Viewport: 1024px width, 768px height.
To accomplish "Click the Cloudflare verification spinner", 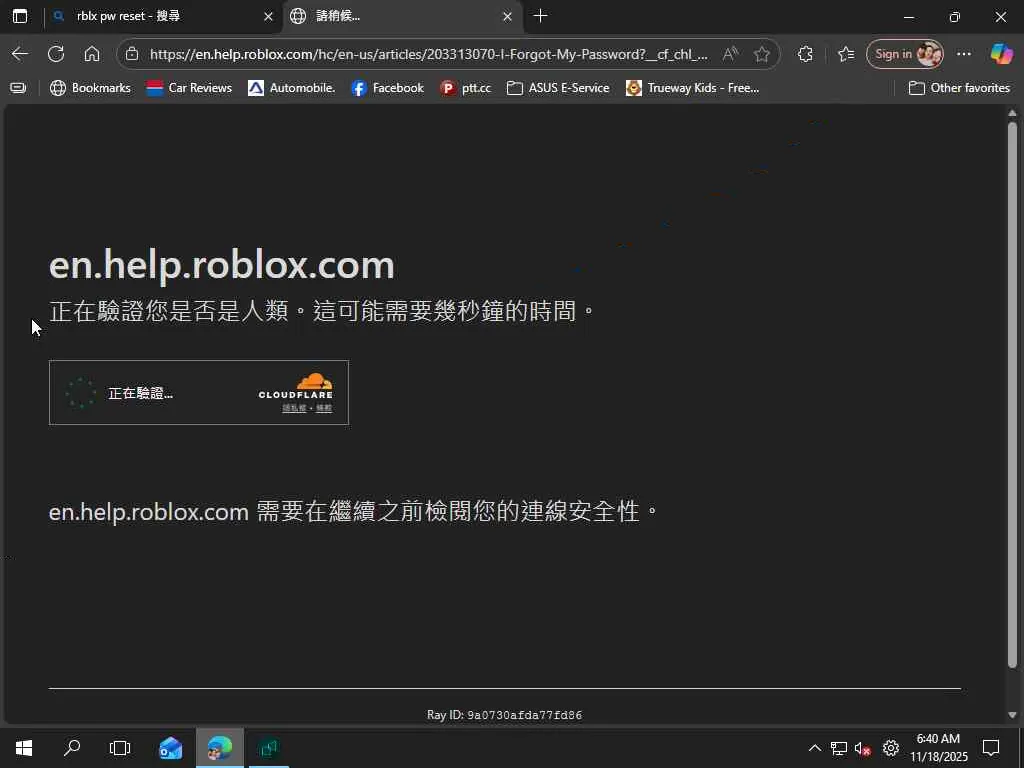I will tap(81, 393).
